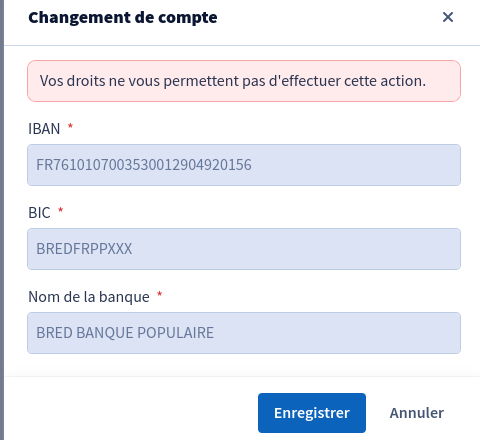Select the Nom de la banque field
Viewport: 480px width, 440px height.
coord(244,333)
